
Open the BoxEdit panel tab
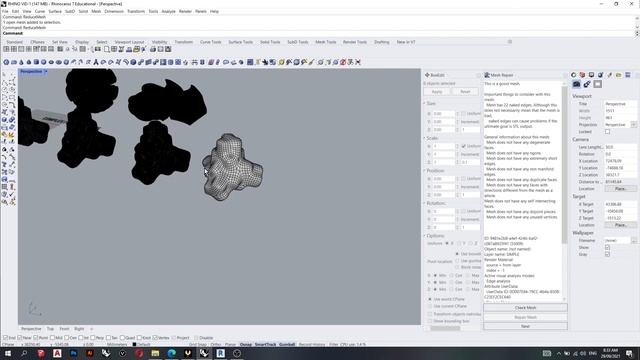[435, 75]
